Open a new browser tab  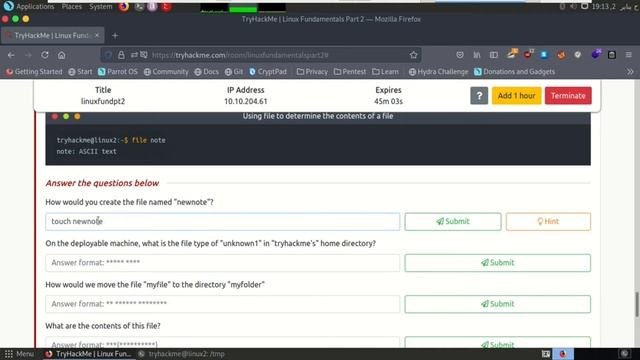click(x=115, y=36)
